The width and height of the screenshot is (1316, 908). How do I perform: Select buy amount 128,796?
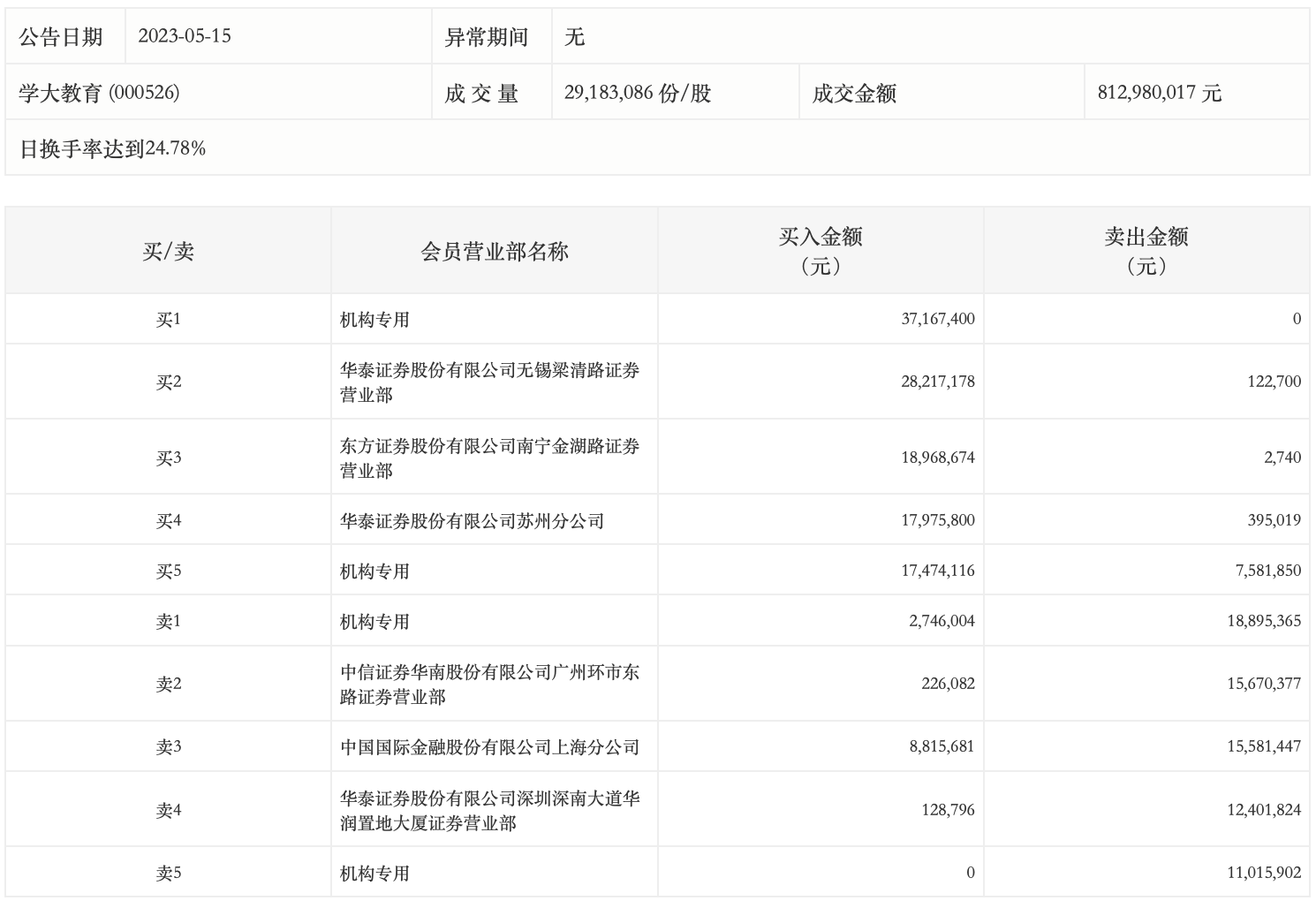point(948,810)
